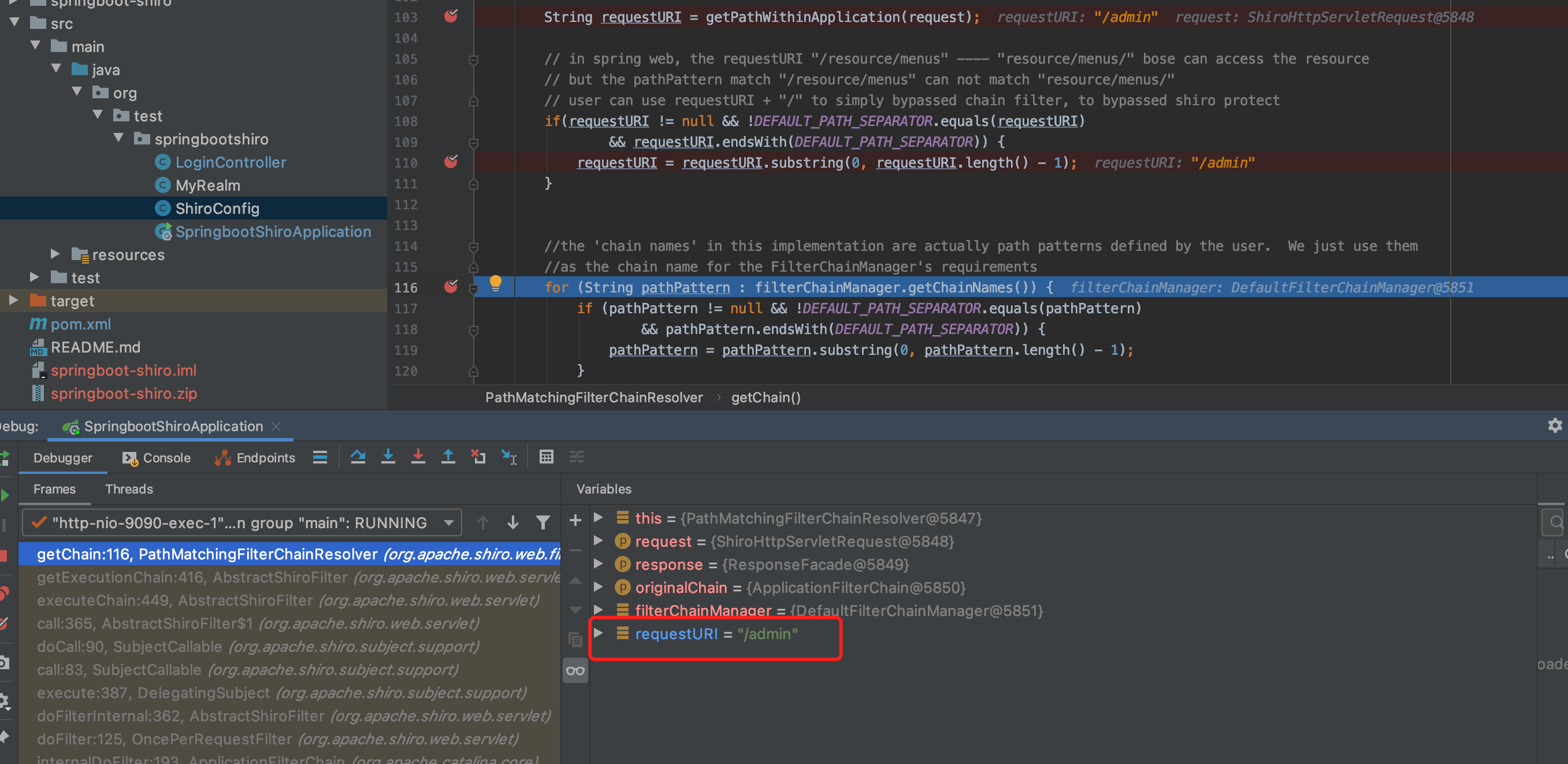Open the Evaluate Expression calculator icon
This screenshot has width=1568, height=764.
[x=546, y=457]
